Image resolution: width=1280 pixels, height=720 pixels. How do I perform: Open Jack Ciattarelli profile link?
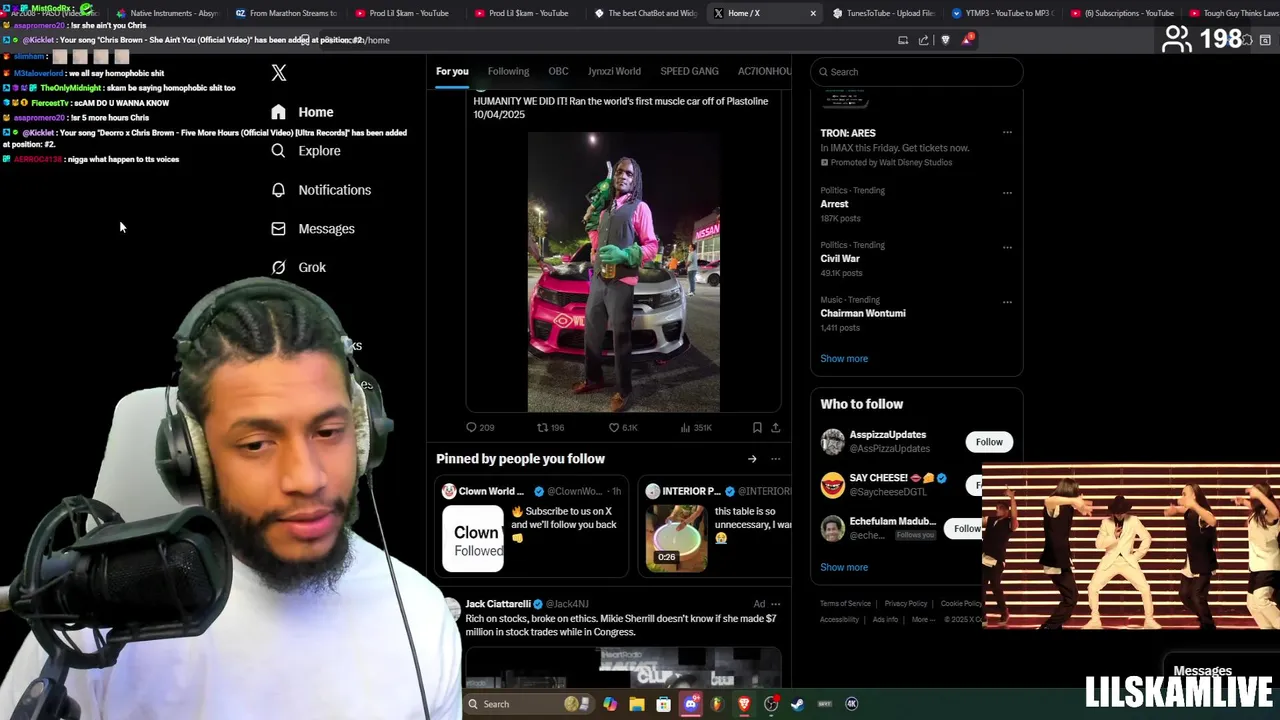(498, 604)
